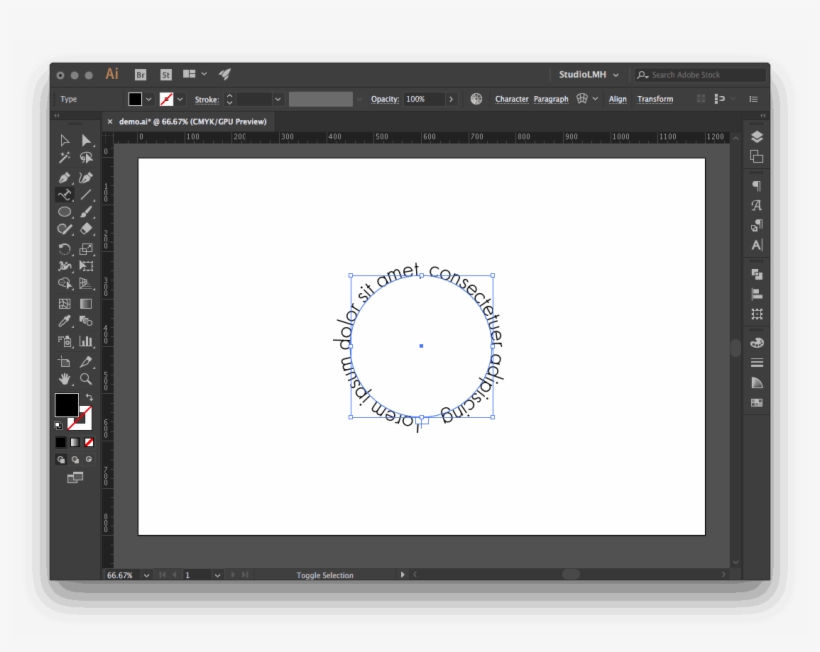The image size is (820, 652).
Task: Select the Gradient tool
Action: point(86,304)
